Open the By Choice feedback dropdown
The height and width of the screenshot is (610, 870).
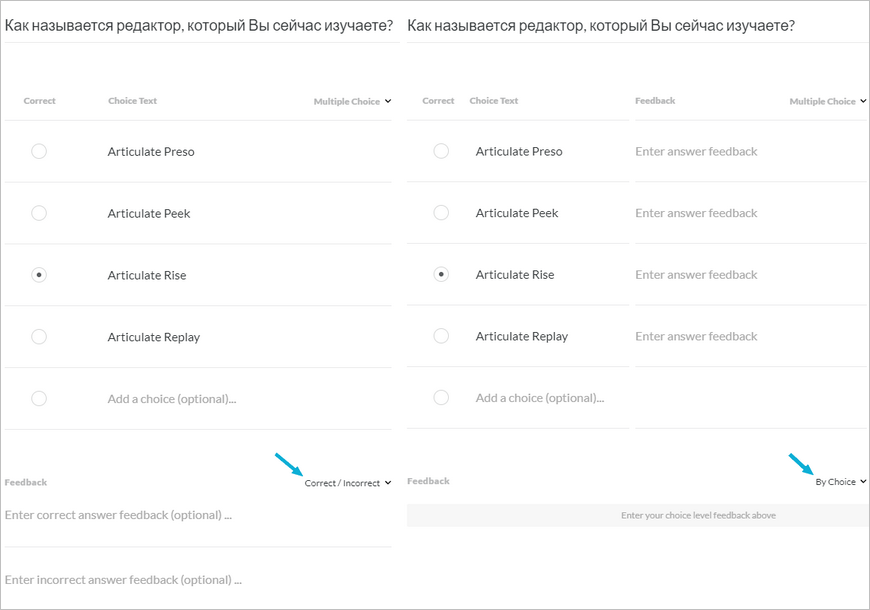(840, 482)
